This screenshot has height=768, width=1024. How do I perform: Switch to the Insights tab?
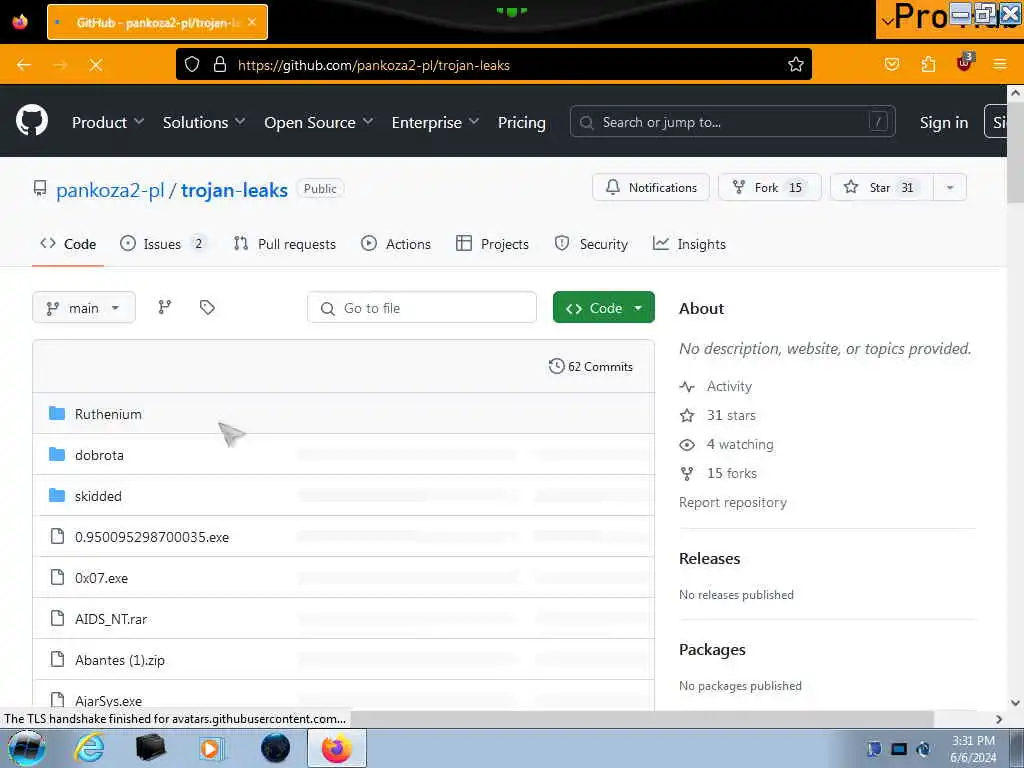pos(689,244)
